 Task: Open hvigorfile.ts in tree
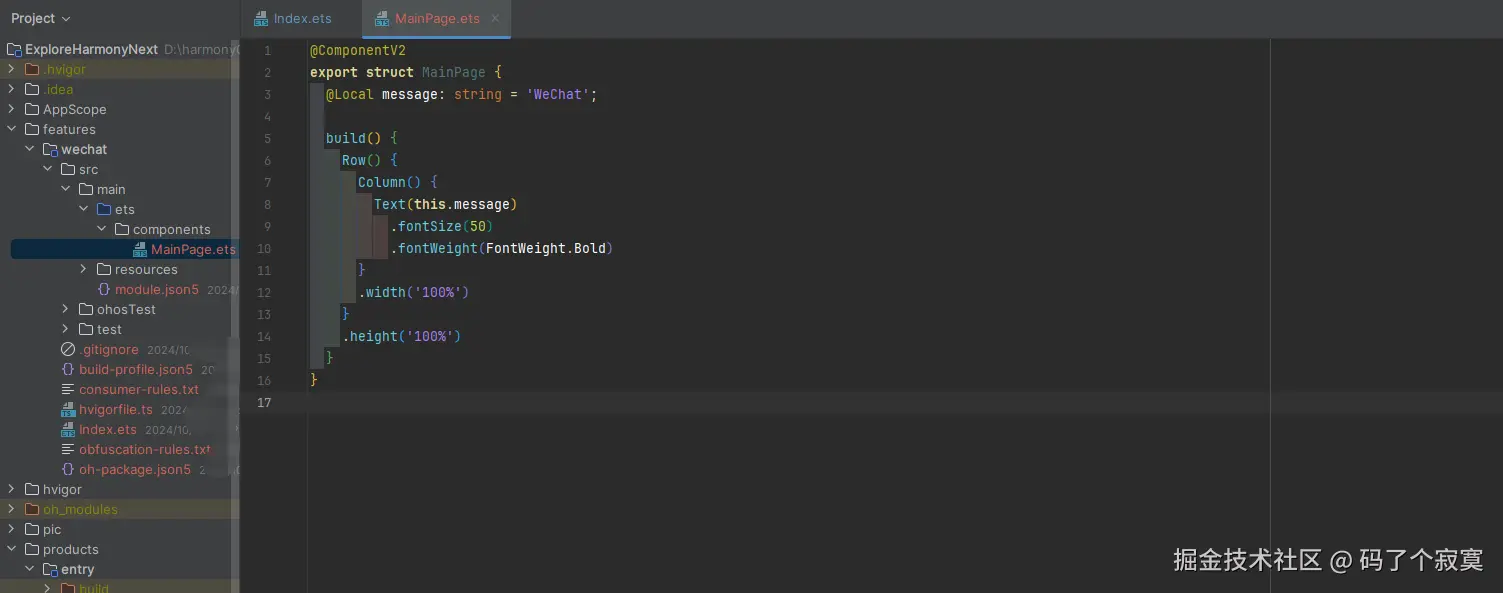[x=116, y=409]
